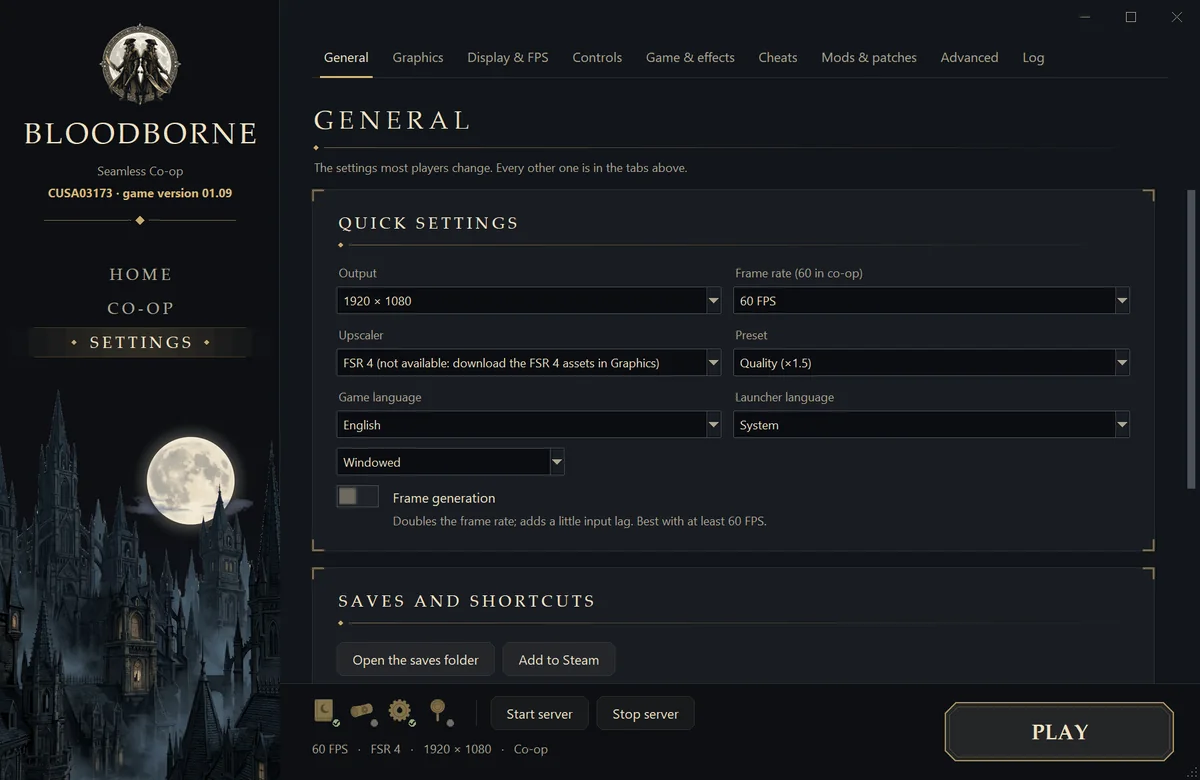Image resolution: width=1200 pixels, height=780 pixels.
Task: Go to the Controls tab
Action: [x=597, y=57]
